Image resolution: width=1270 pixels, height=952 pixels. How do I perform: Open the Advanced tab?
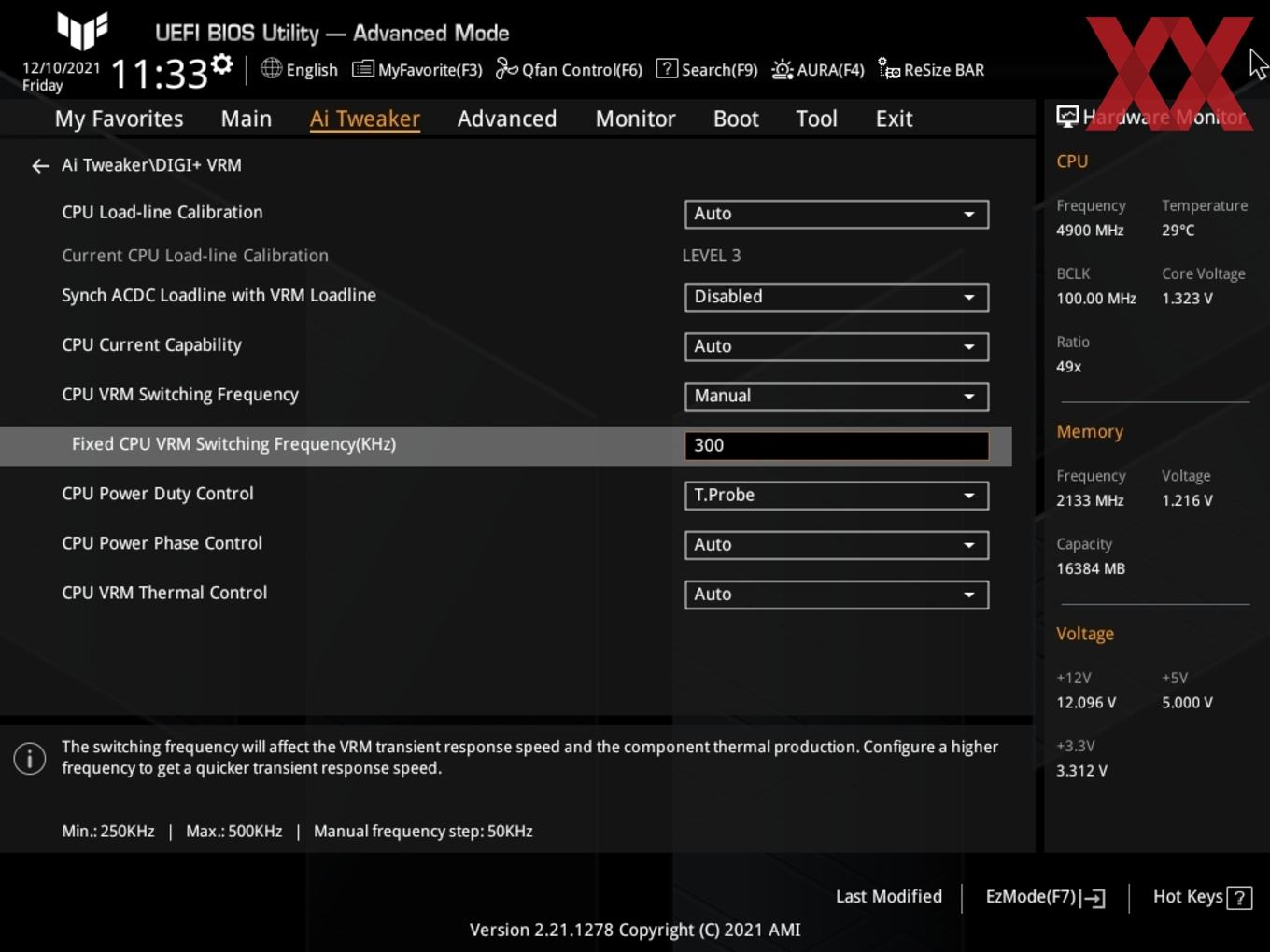point(507,119)
